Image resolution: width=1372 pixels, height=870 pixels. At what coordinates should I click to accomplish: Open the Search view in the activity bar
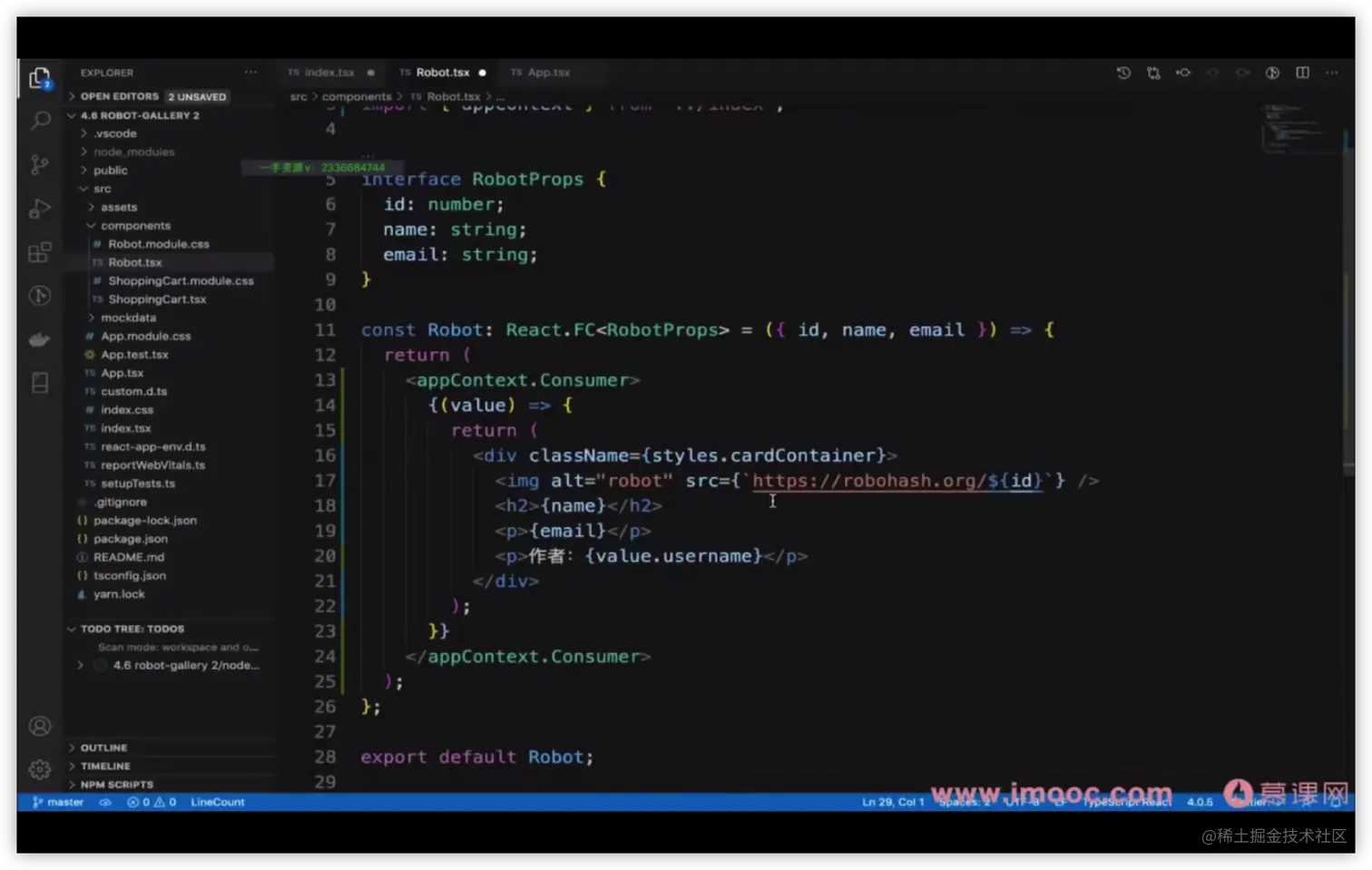[x=40, y=121]
